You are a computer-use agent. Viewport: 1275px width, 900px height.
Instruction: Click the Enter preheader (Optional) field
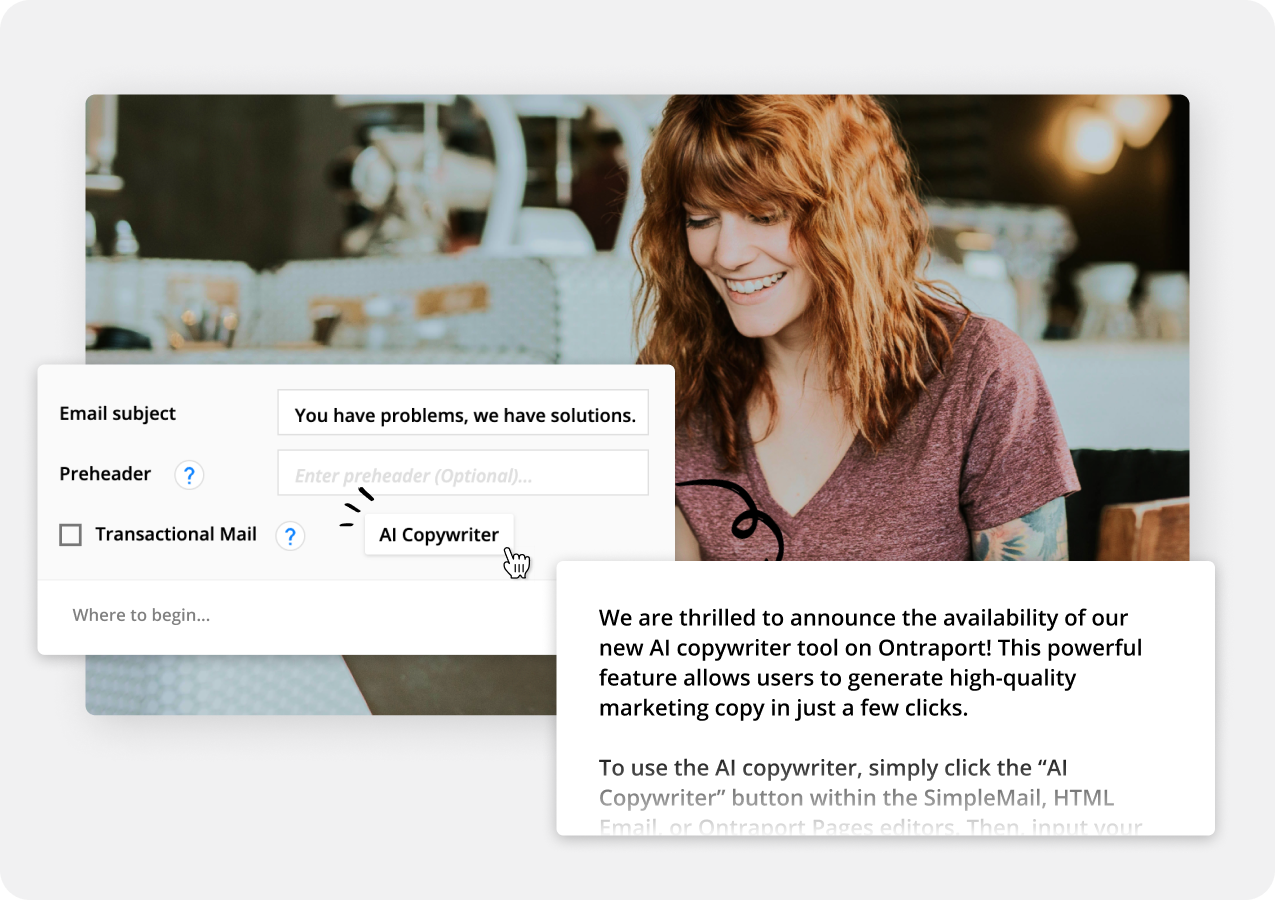click(462, 472)
